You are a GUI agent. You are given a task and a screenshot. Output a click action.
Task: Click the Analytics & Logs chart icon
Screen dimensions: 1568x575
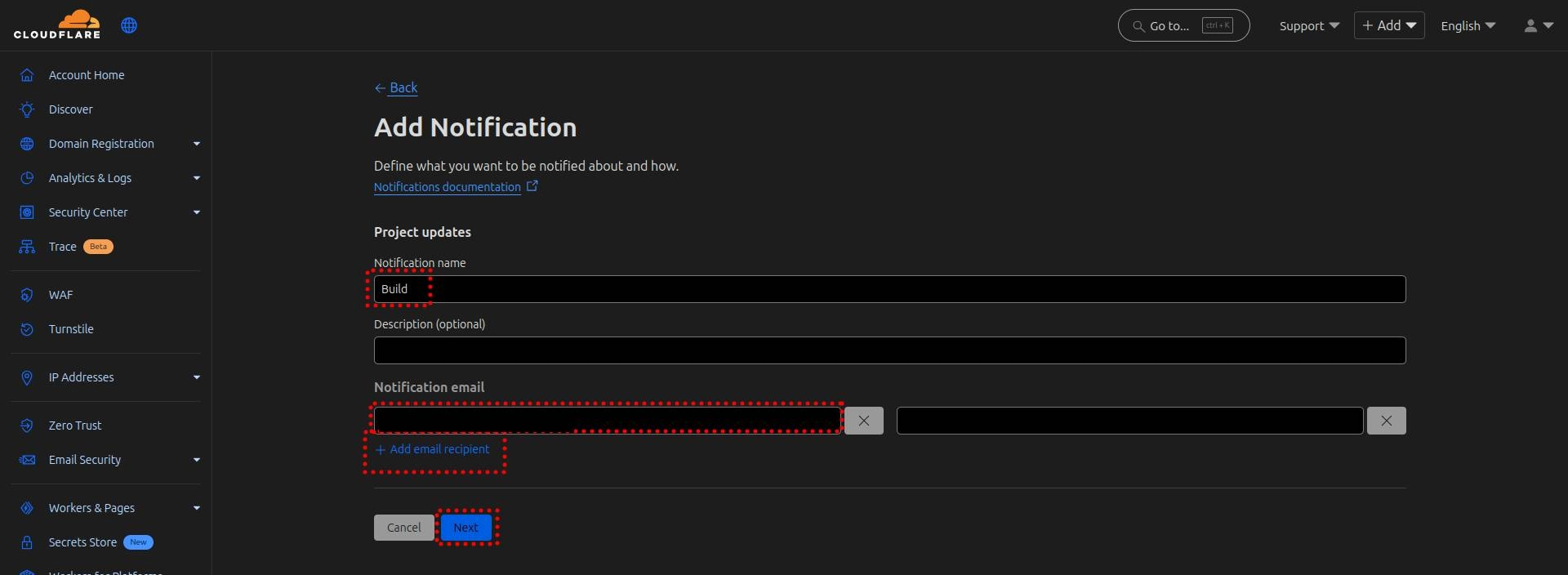(x=27, y=178)
